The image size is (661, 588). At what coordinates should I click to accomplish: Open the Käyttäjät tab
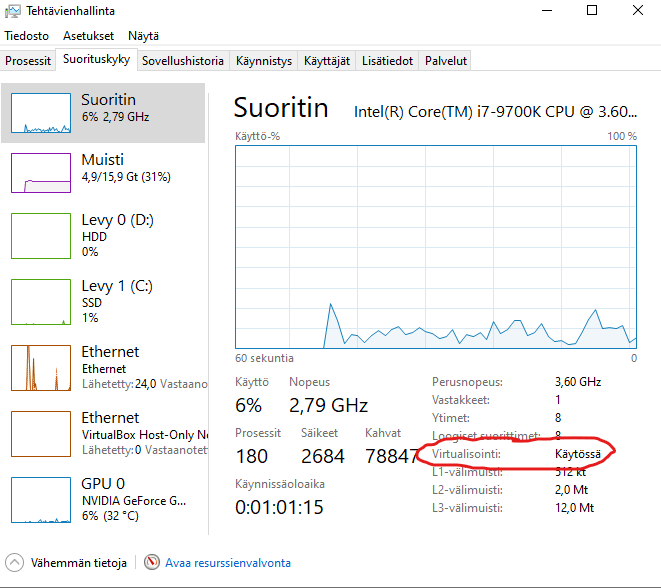[327, 61]
